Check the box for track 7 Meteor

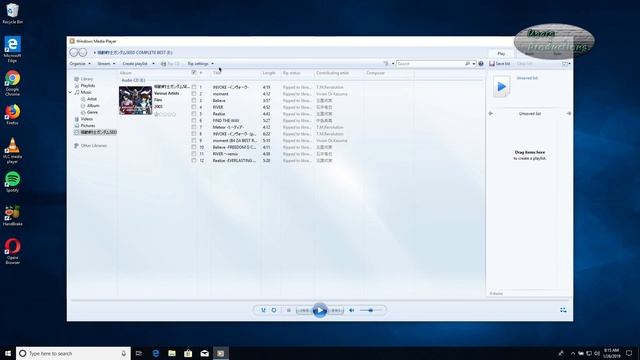(194, 127)
